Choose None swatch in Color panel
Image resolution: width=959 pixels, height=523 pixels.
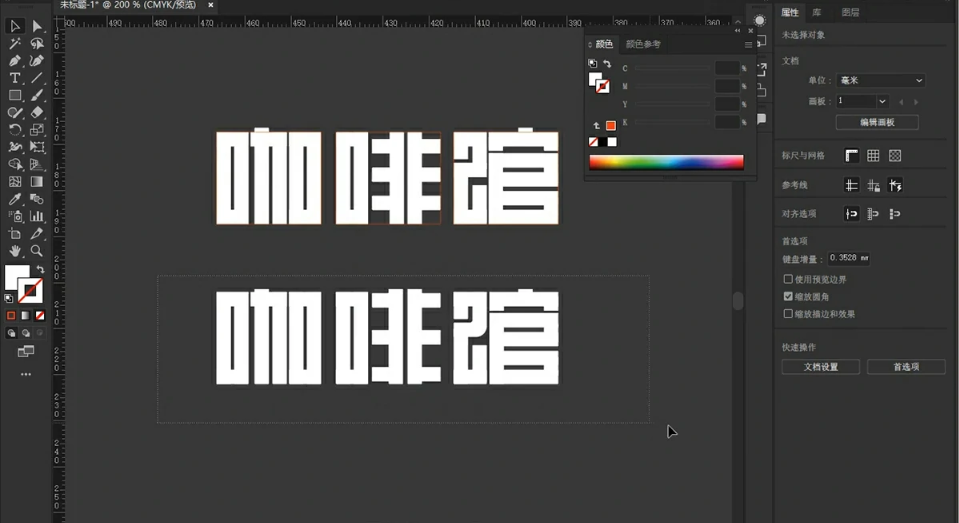[593, 142]
